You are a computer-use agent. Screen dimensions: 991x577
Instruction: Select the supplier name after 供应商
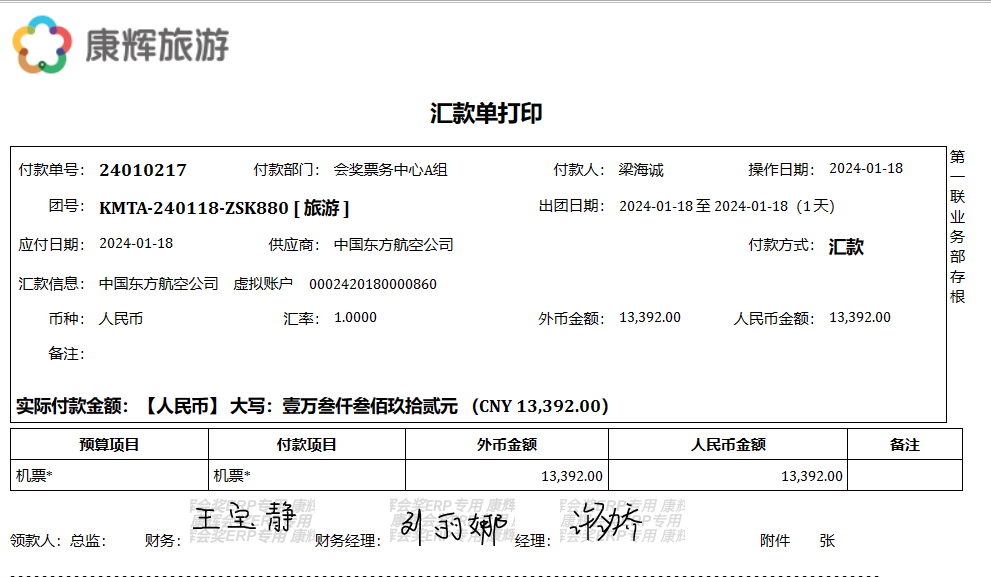393,245
